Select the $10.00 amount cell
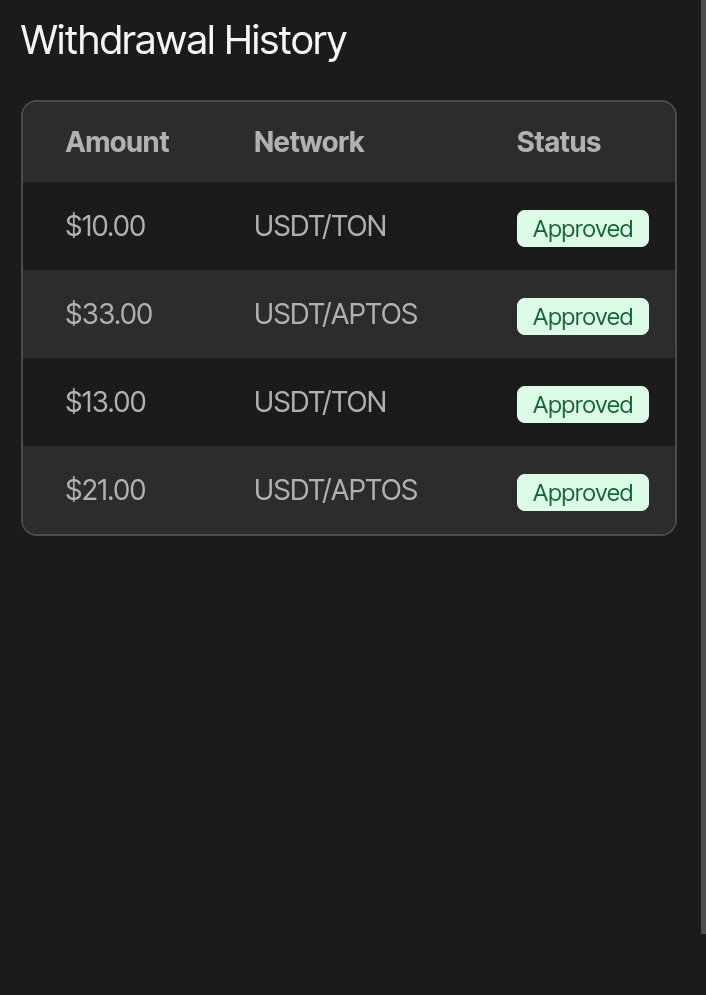 click(x=105, y=226)
